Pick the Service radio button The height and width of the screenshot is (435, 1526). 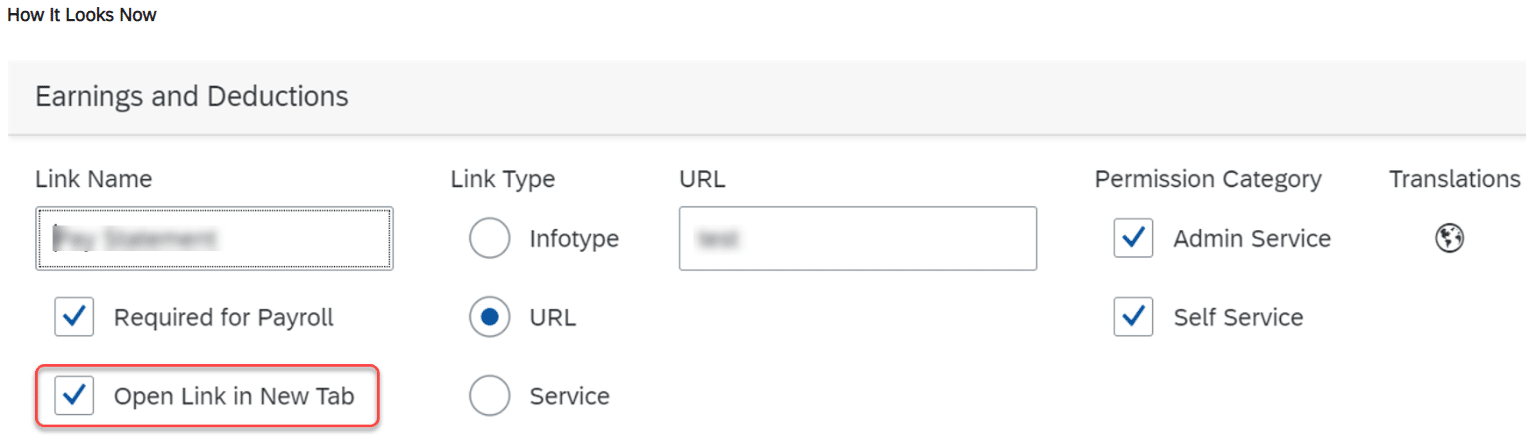pos(490,396)
